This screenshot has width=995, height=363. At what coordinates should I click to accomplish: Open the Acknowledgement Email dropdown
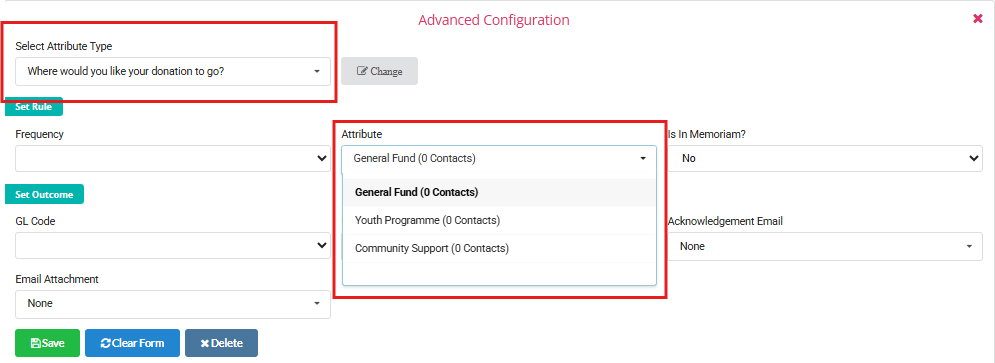click(825, 246)
